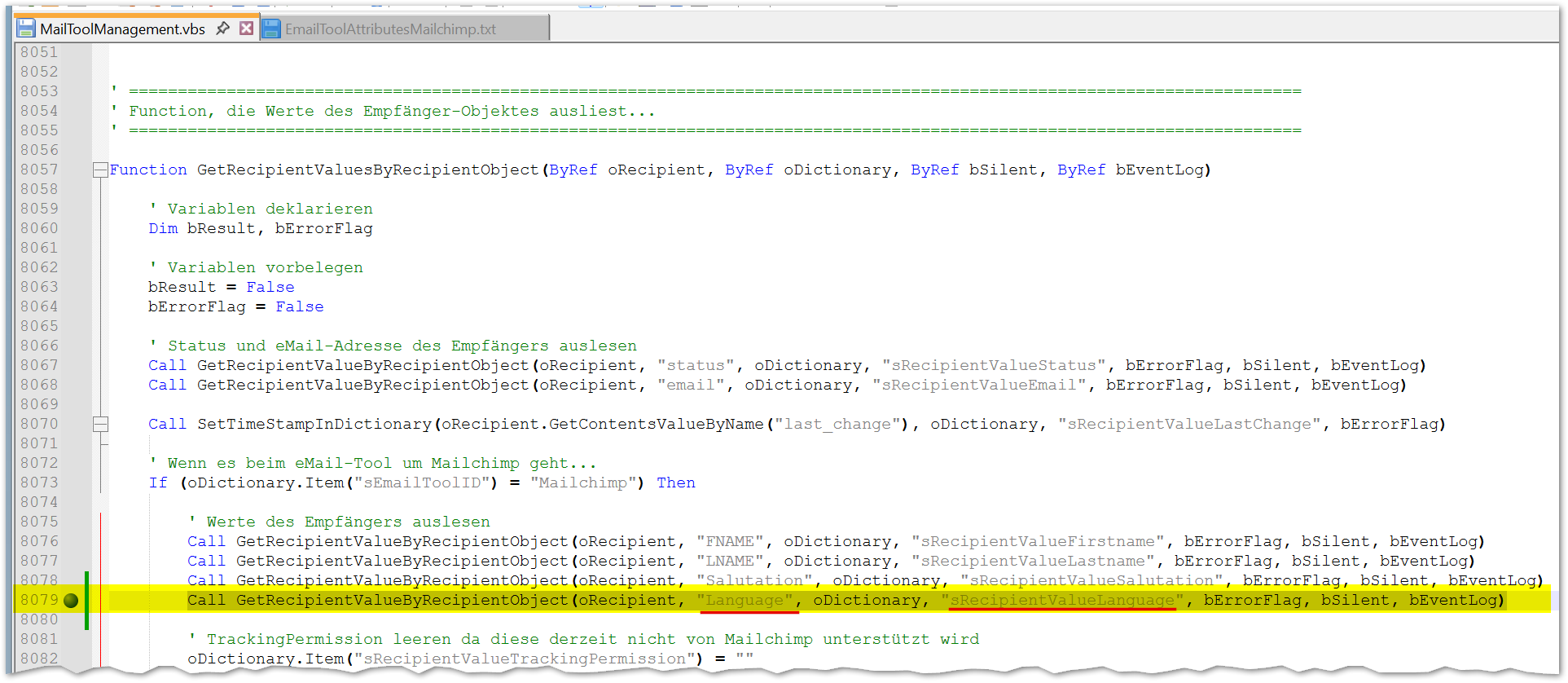Click the "Function" keyword on line 8057
The width and height of the screenshot is (1568, 683).
click(x=147, y=170)
